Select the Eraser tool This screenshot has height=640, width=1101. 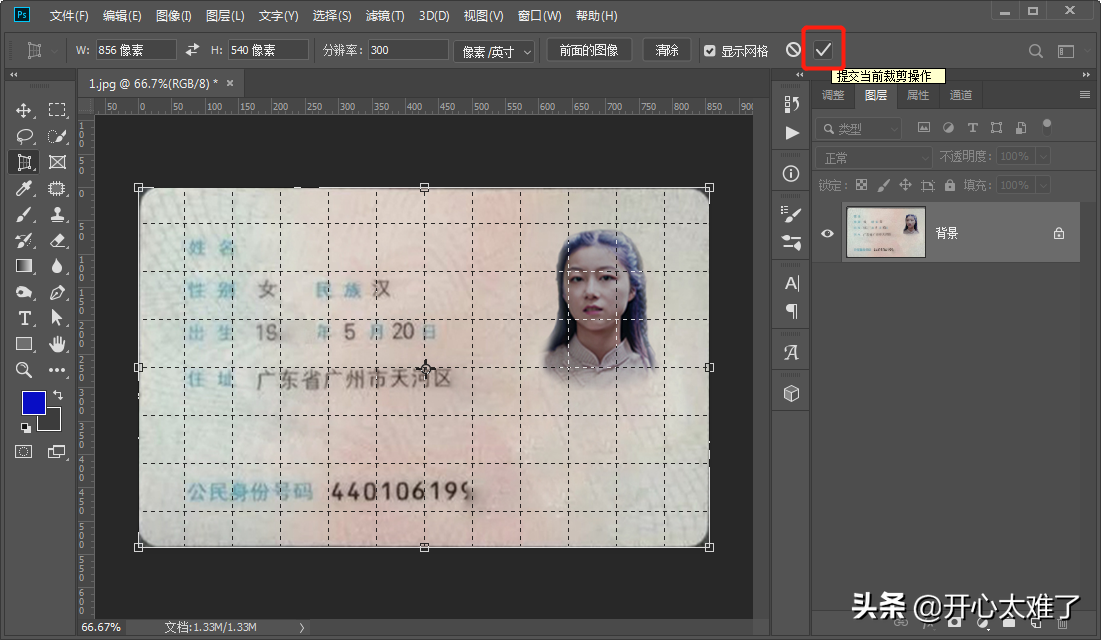point(57,240)
